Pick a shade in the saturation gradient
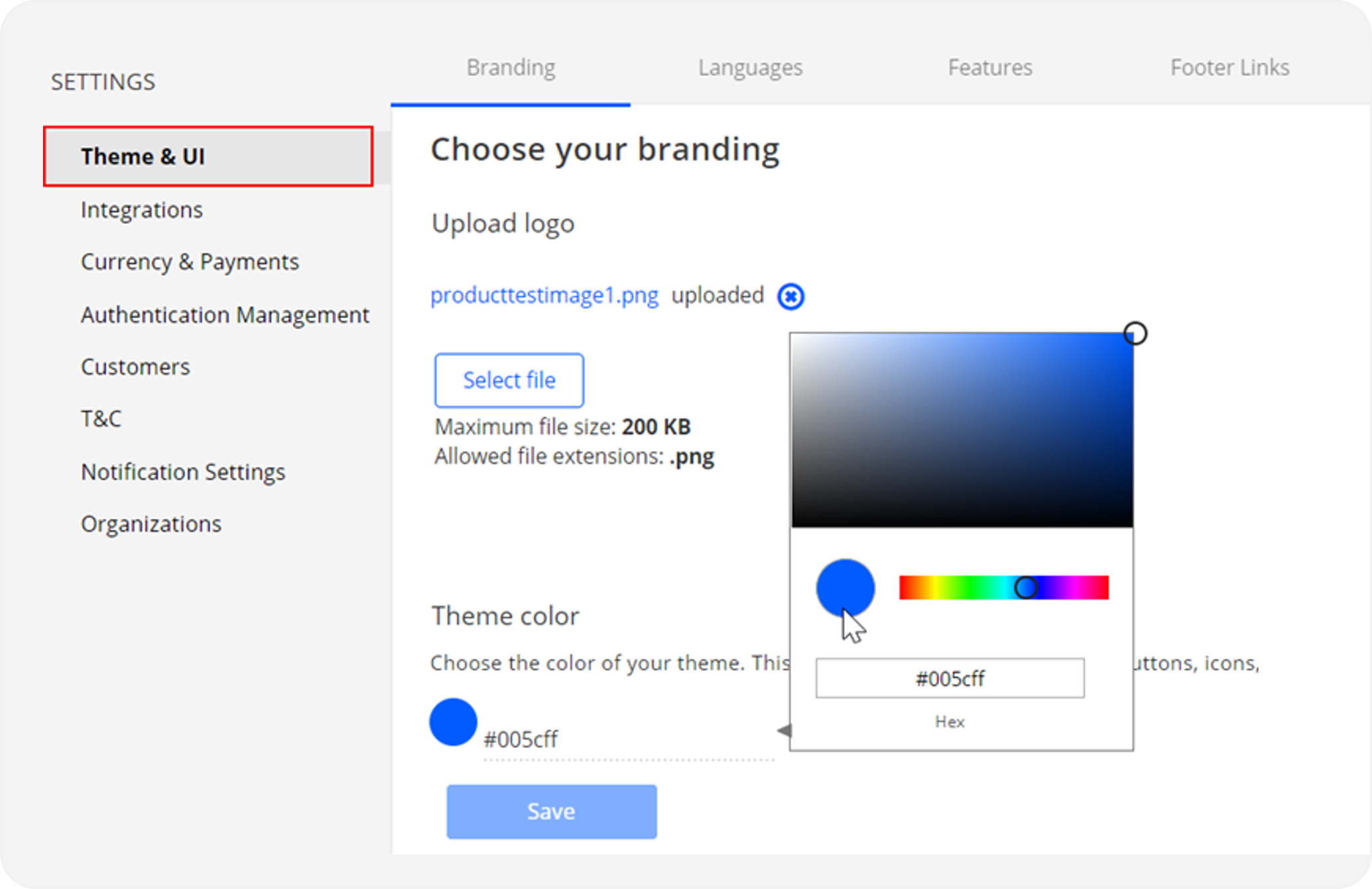 coord(962,430)
